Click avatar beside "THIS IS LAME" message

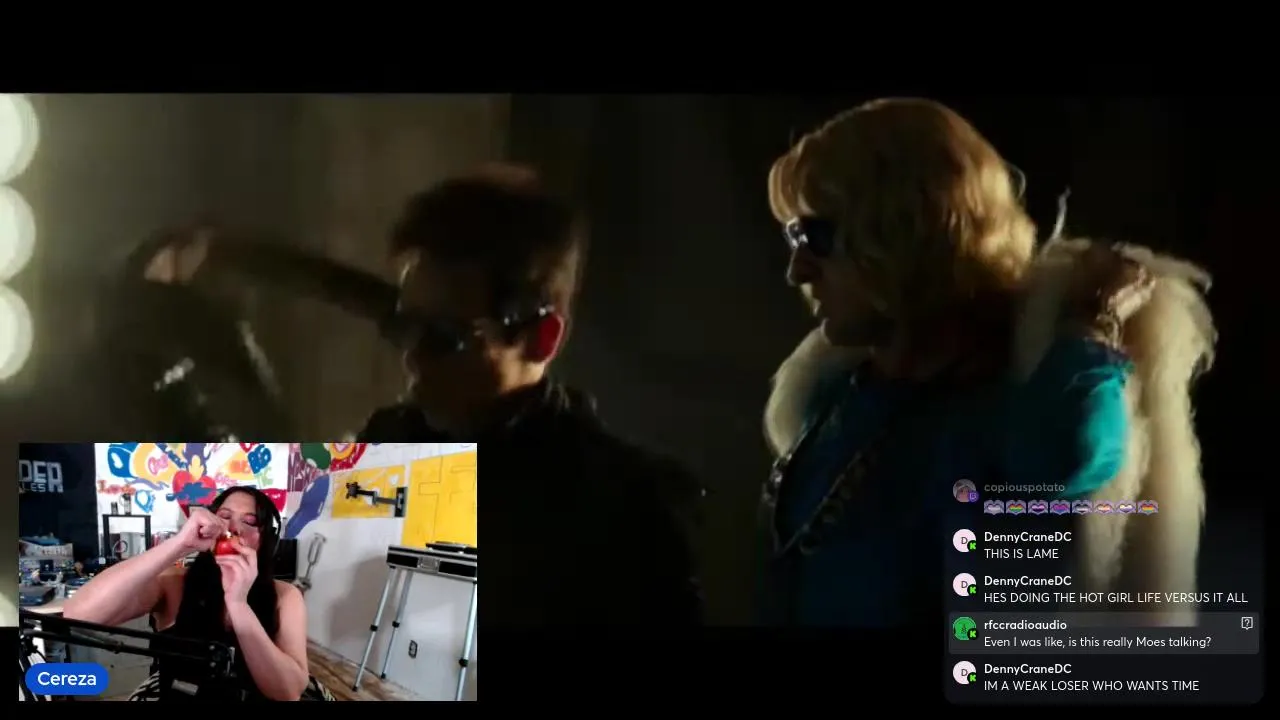click(x=964, y=540)
